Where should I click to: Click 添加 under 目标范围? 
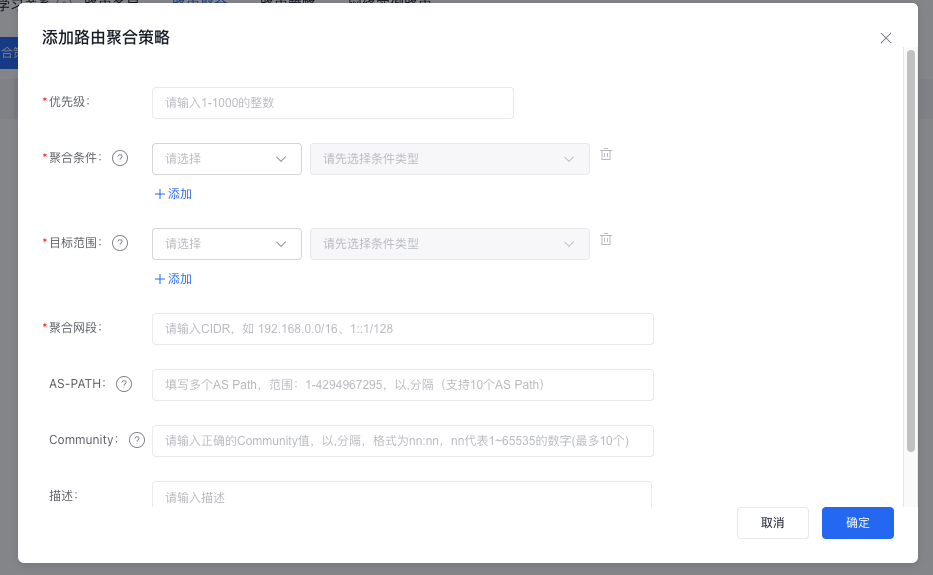(x=173, y=279)
